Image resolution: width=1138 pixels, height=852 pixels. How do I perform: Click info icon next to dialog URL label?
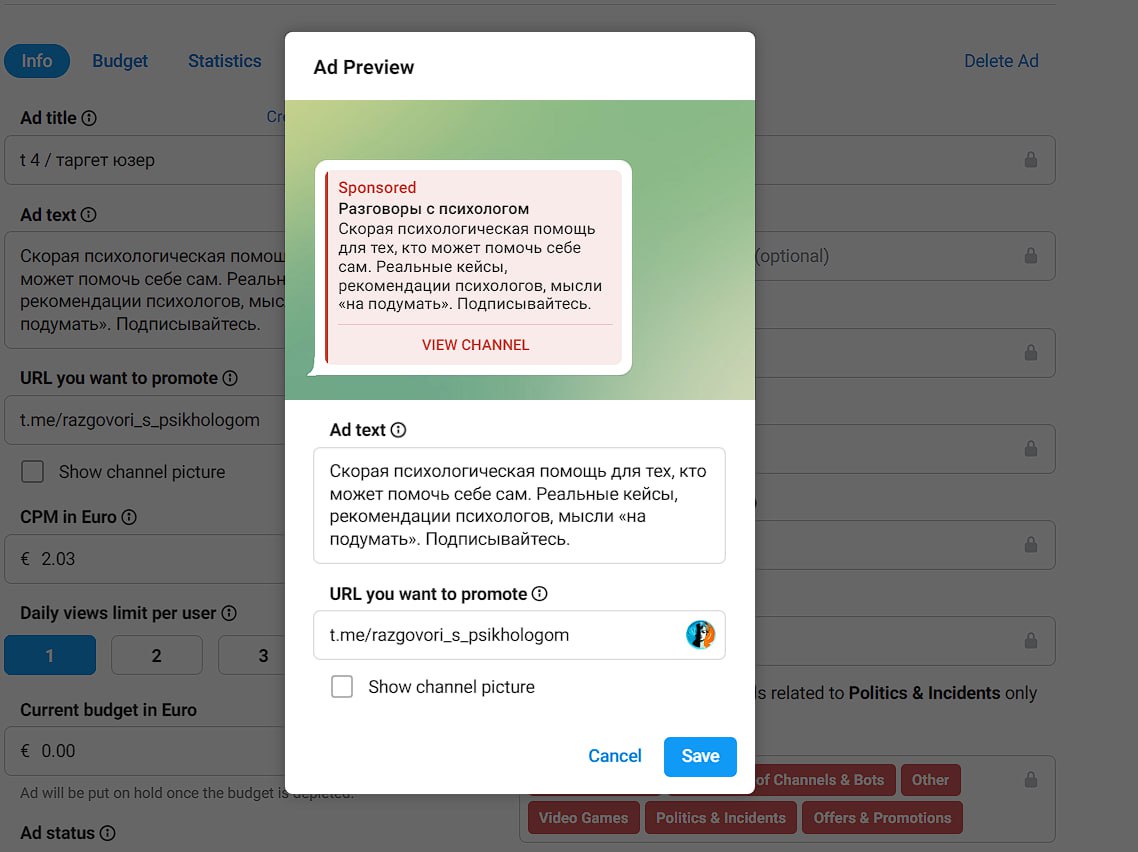540,594
